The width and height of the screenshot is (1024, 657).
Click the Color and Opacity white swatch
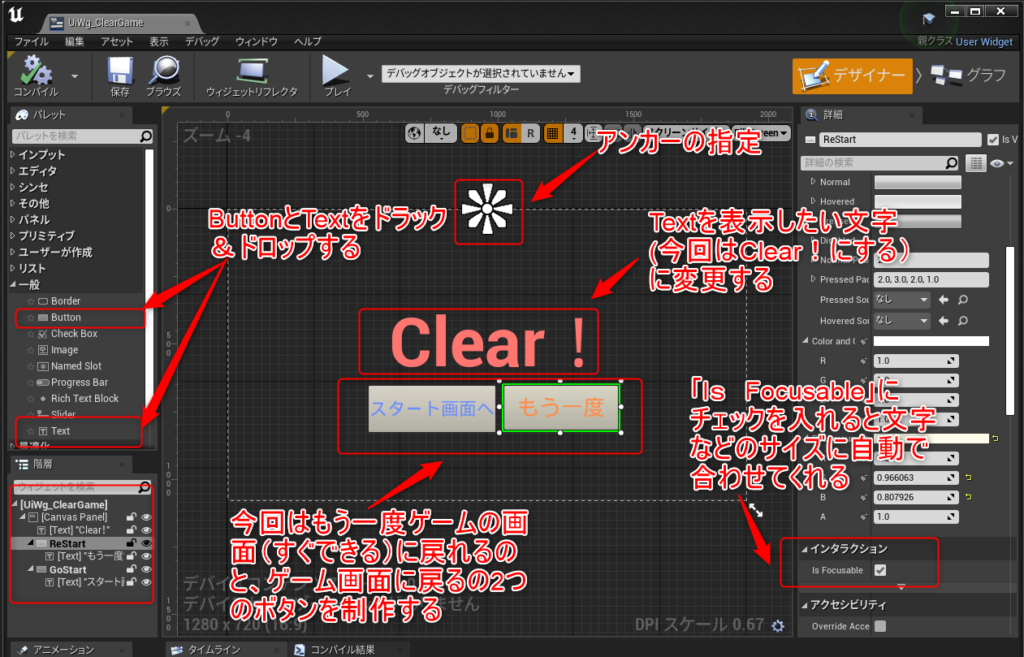(x=931, y=341)
